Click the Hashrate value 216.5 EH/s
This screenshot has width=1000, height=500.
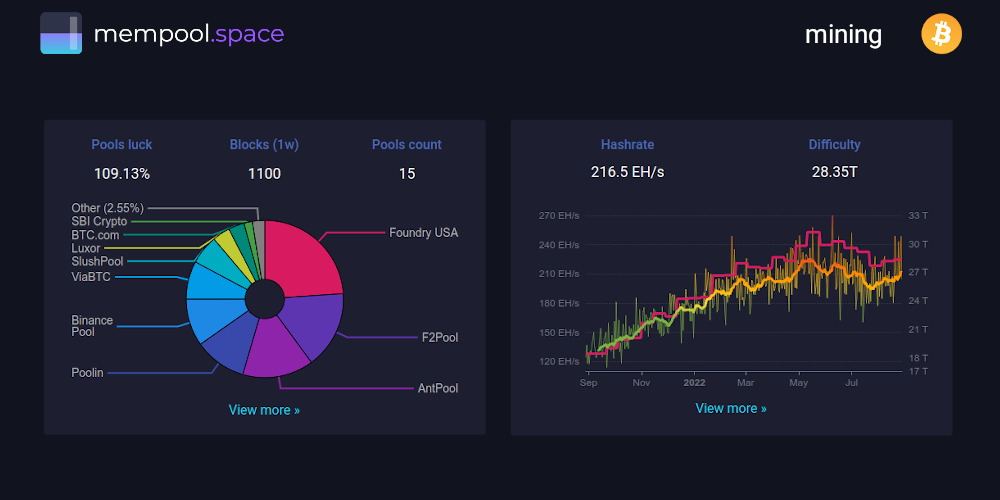(x=627, y=173)
